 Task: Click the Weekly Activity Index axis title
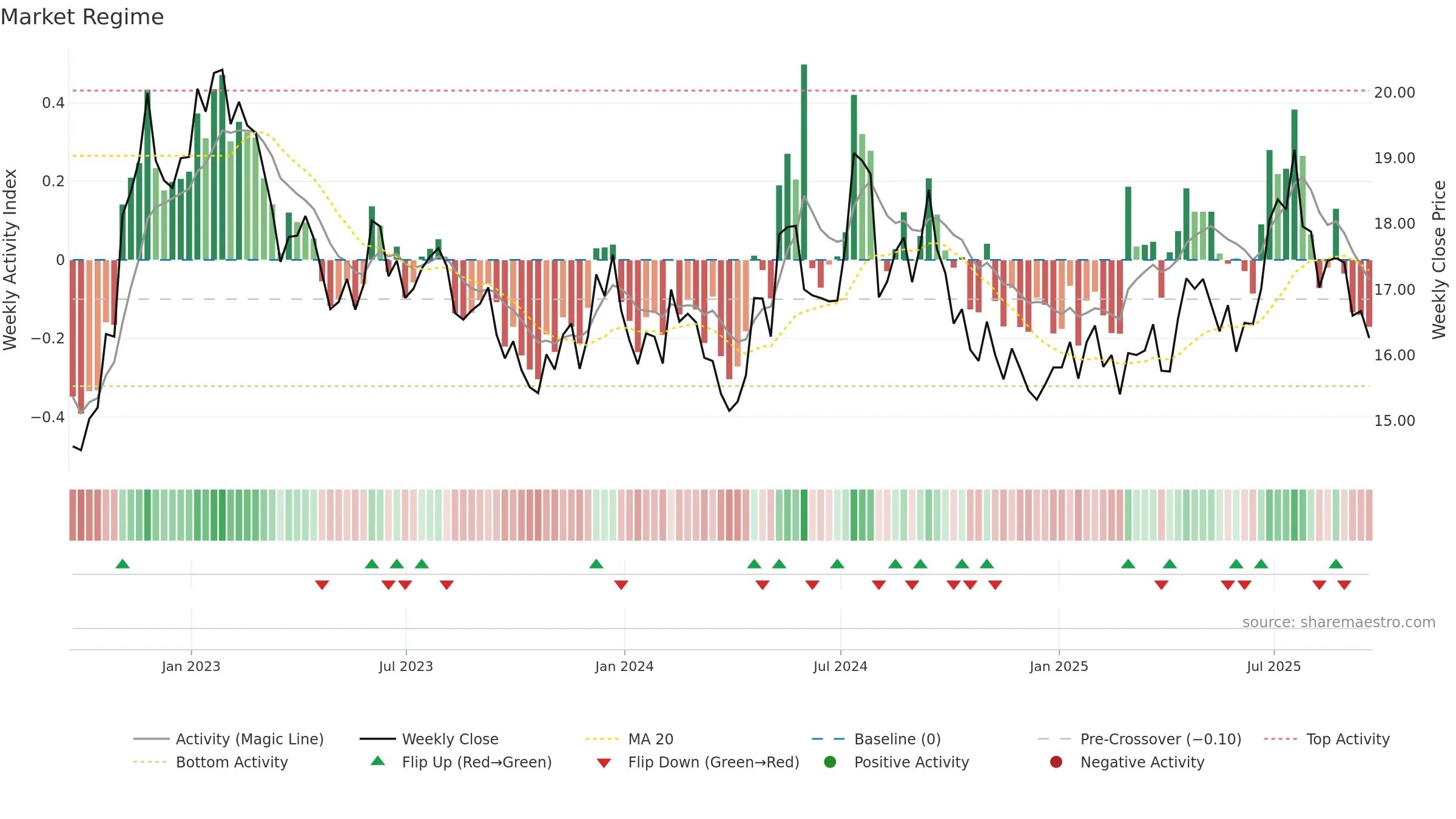(x=10, y=260)
